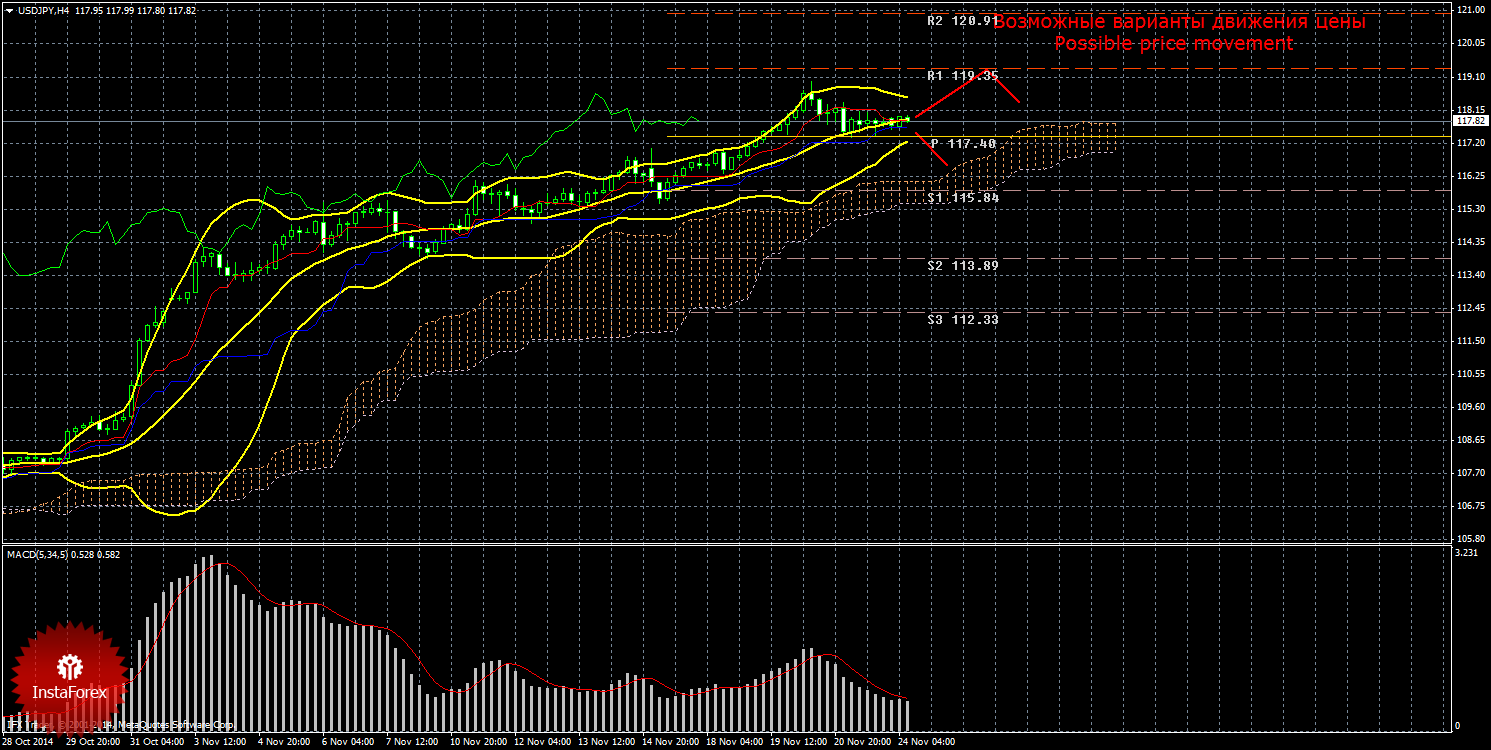Screen dimensions: 1491x750
Task: Click the 24 Nov 04:00 time axis label
Action: coord(924,743)
